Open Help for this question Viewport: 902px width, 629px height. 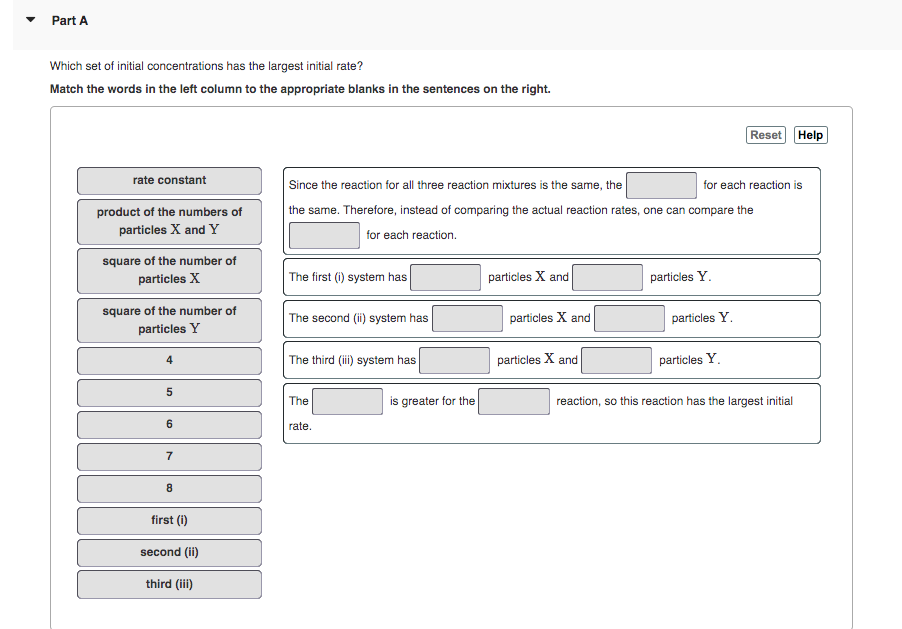click(x=810, y=134)
